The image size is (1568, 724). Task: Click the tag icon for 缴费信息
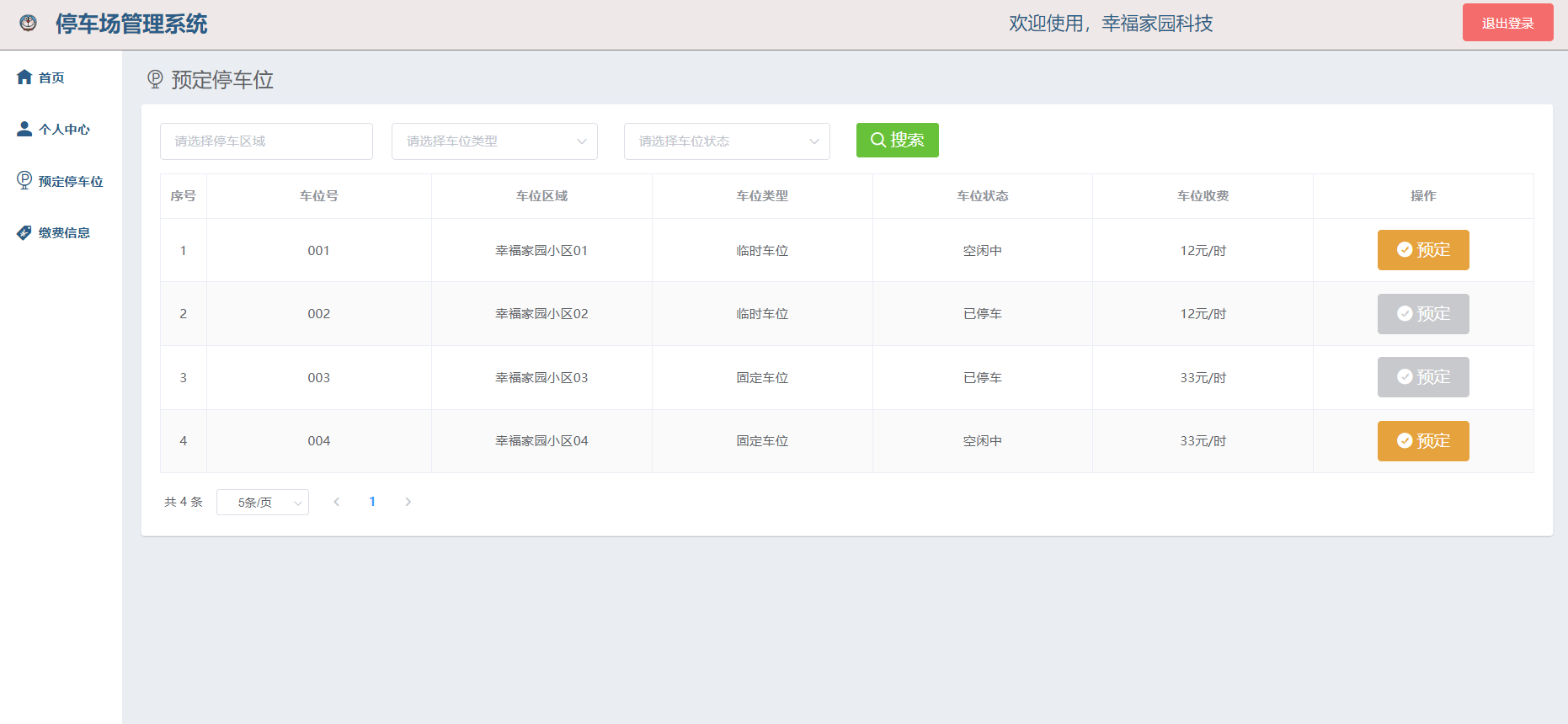click(x=24, y=233)
